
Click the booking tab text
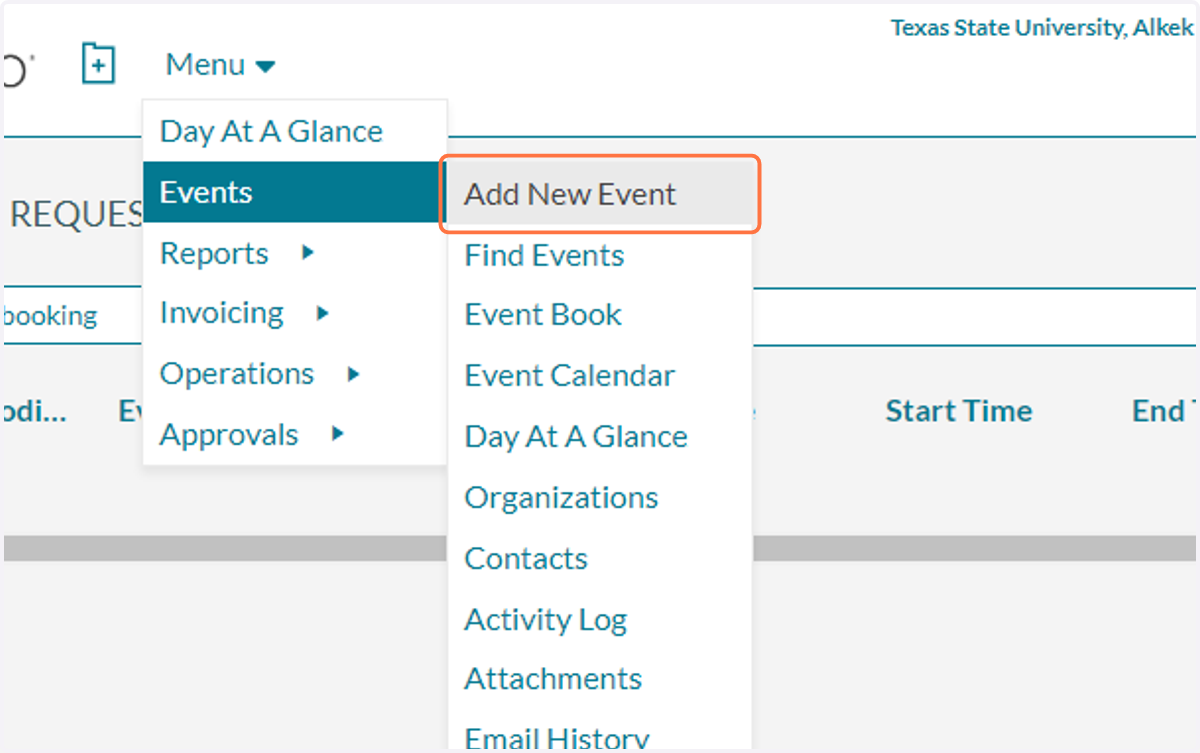pyautogui.click(x=50, y=316)
